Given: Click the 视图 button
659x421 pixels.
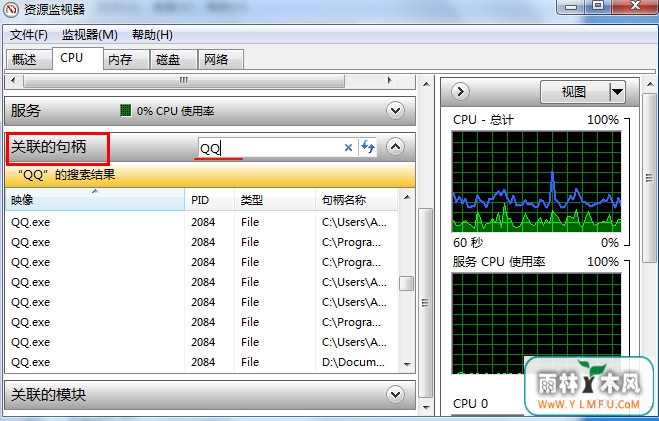Looking at the screenshot, I should 575,92.
